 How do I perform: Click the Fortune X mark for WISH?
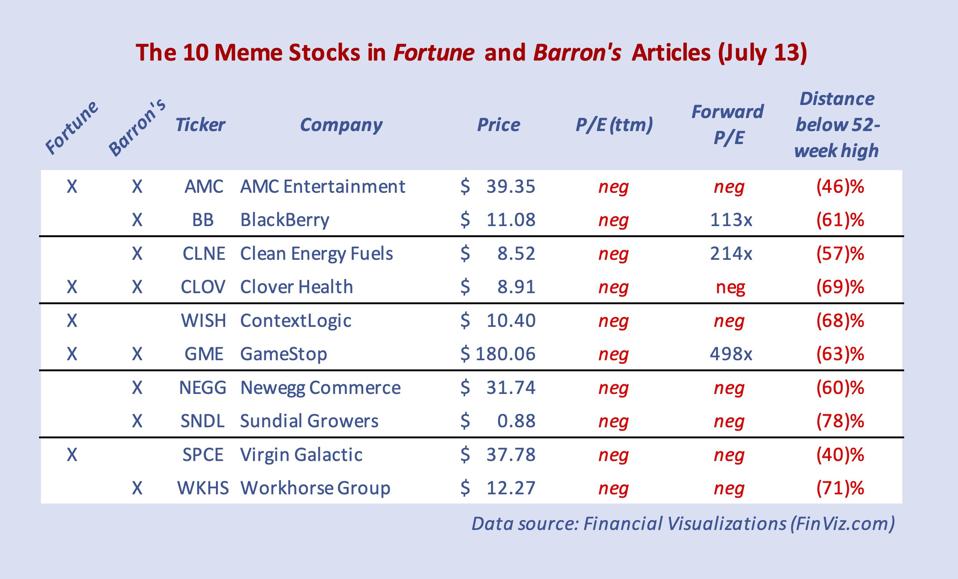tap(72, 321)
